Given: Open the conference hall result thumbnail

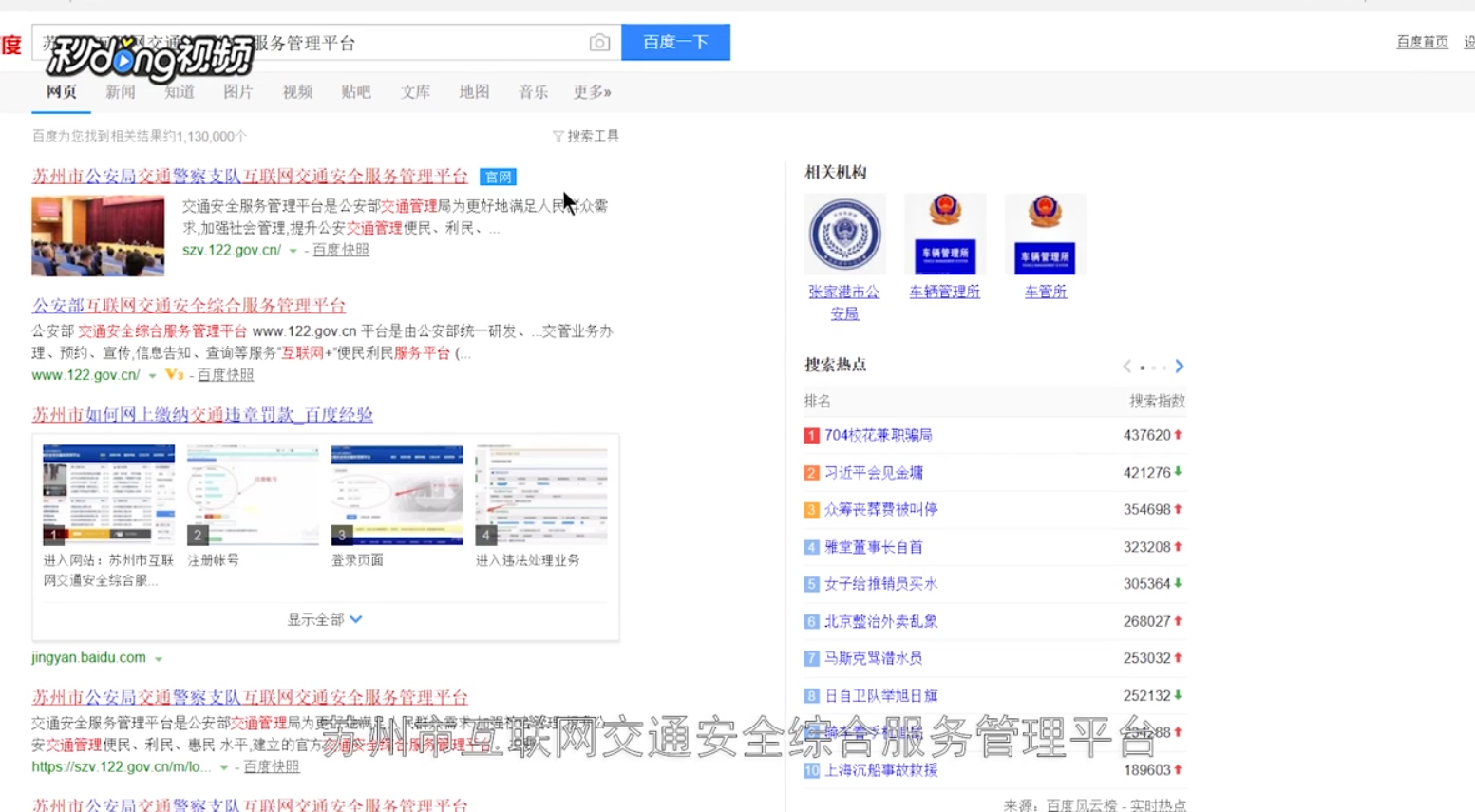Looking at the screenshot, I should click(98, 236).
